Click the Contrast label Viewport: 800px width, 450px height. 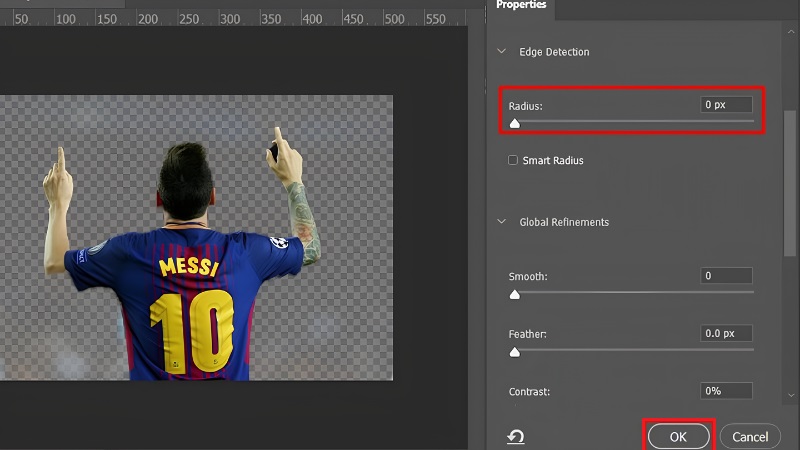pos(529,391)
